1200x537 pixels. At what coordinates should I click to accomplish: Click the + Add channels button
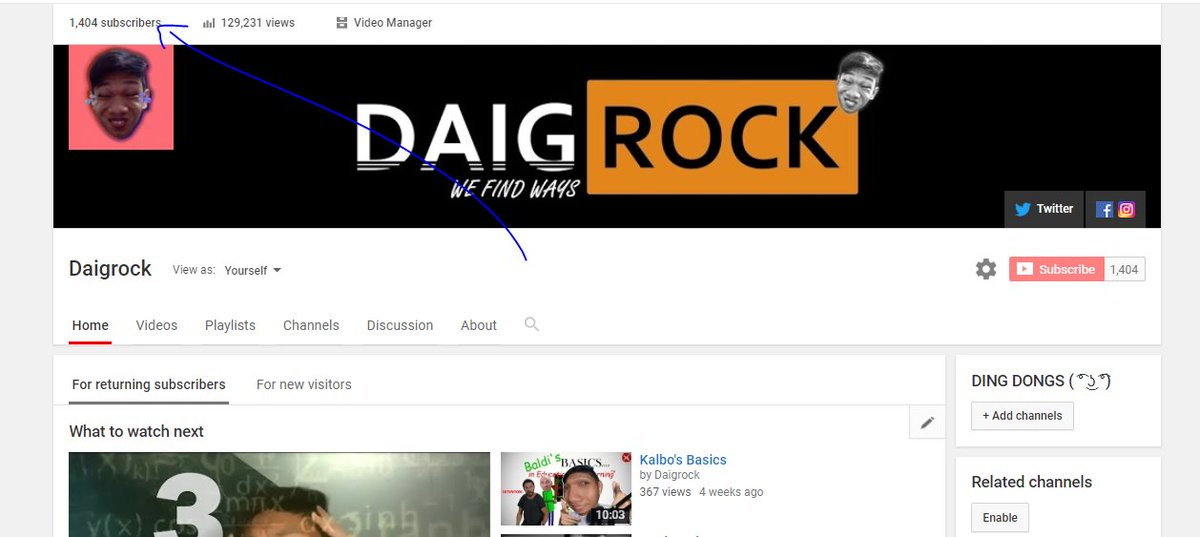[1022, 416]
